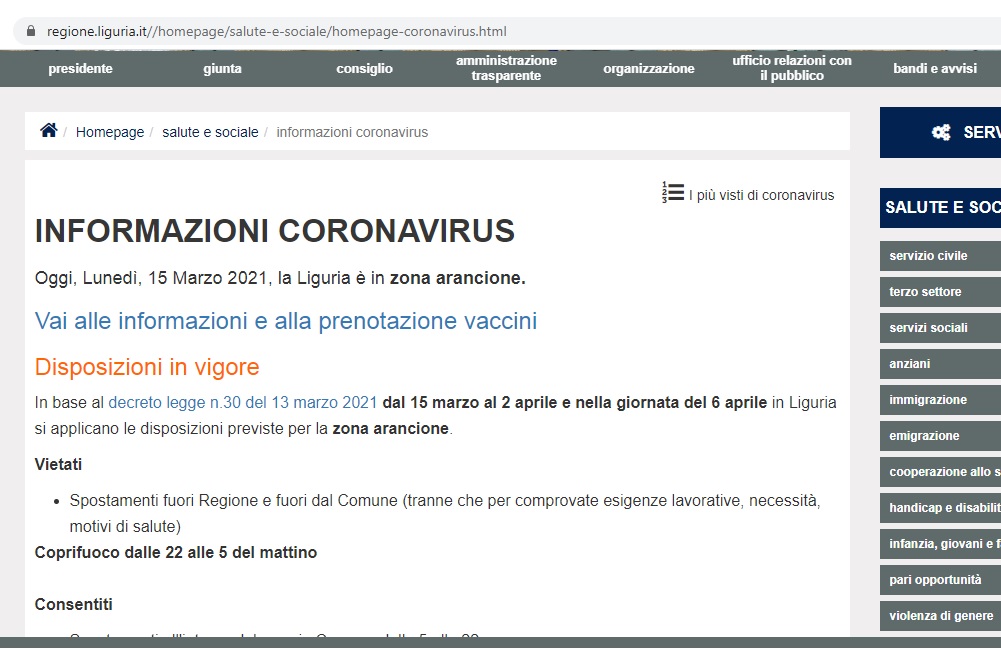Open 'immigrazione' in the sidebar

pos(940,400)
